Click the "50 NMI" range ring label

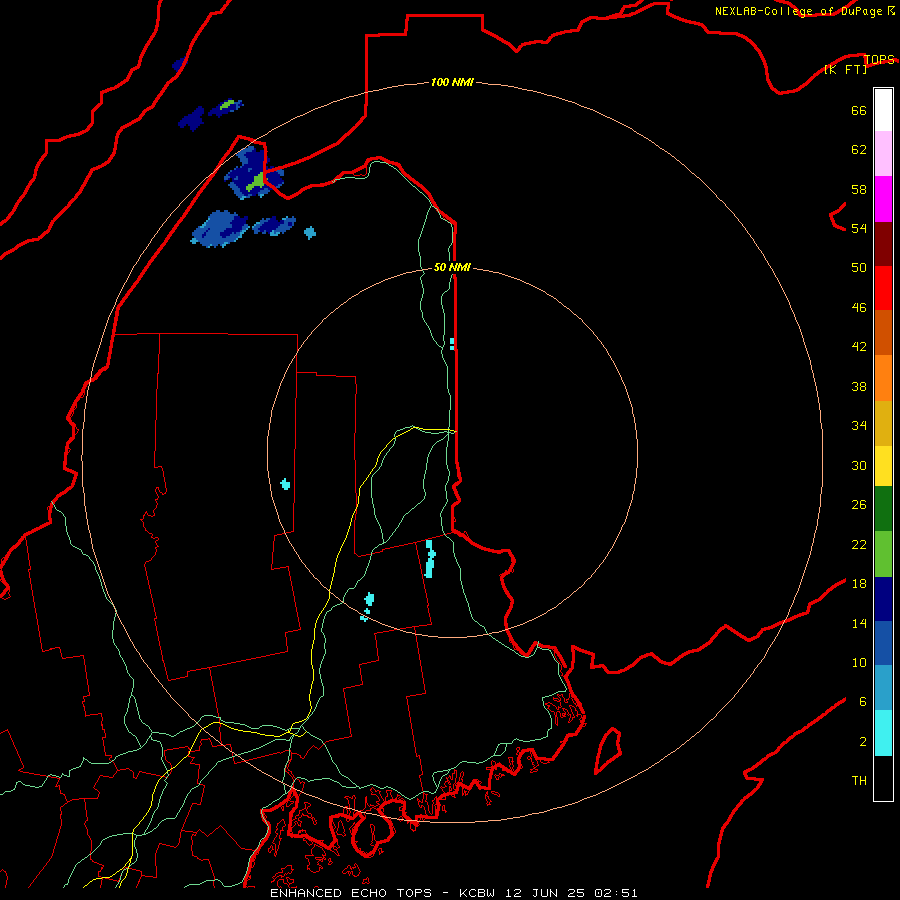click(452, 267)
